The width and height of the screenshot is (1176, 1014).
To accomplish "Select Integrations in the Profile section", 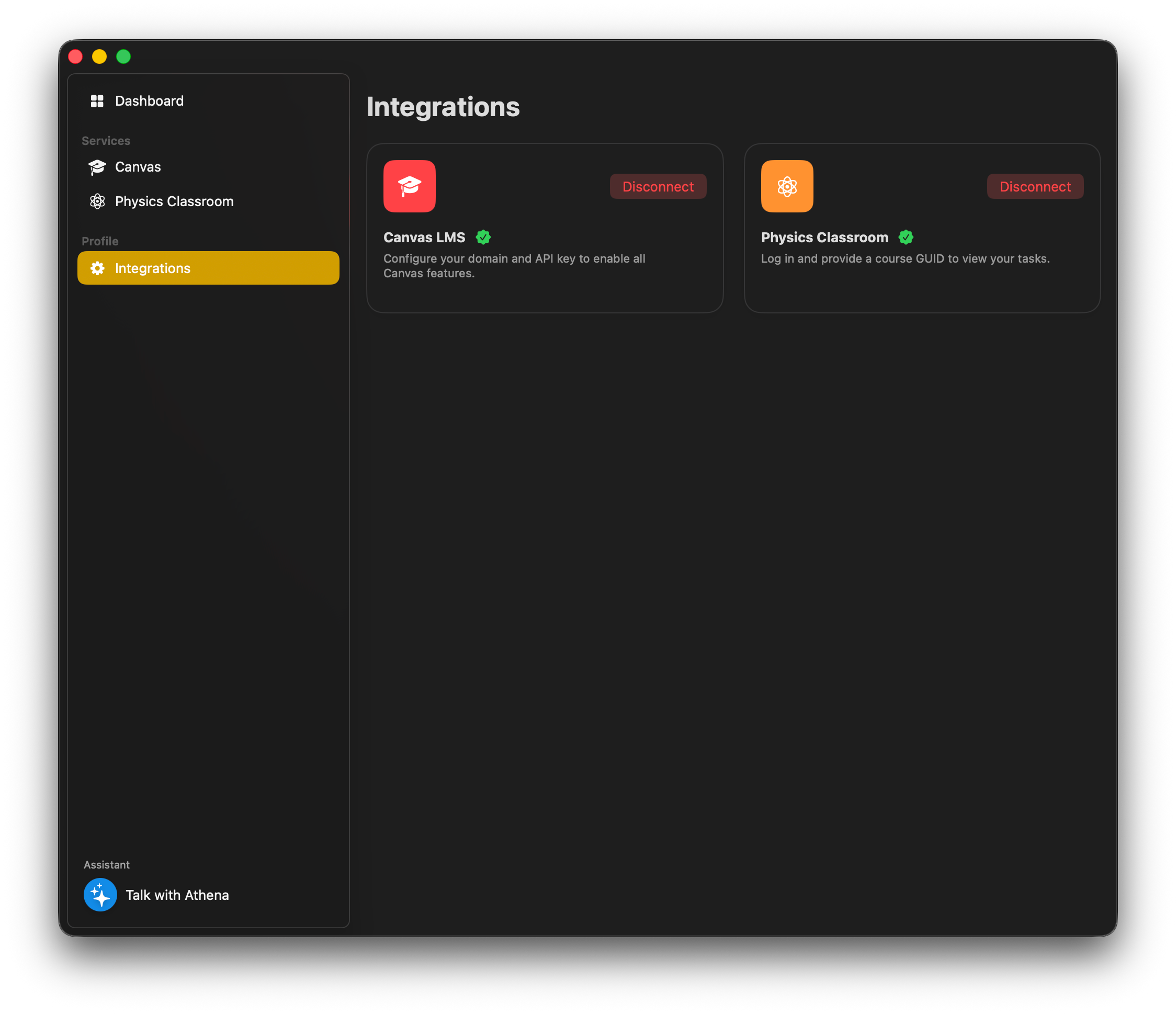I will pos(153,268).
